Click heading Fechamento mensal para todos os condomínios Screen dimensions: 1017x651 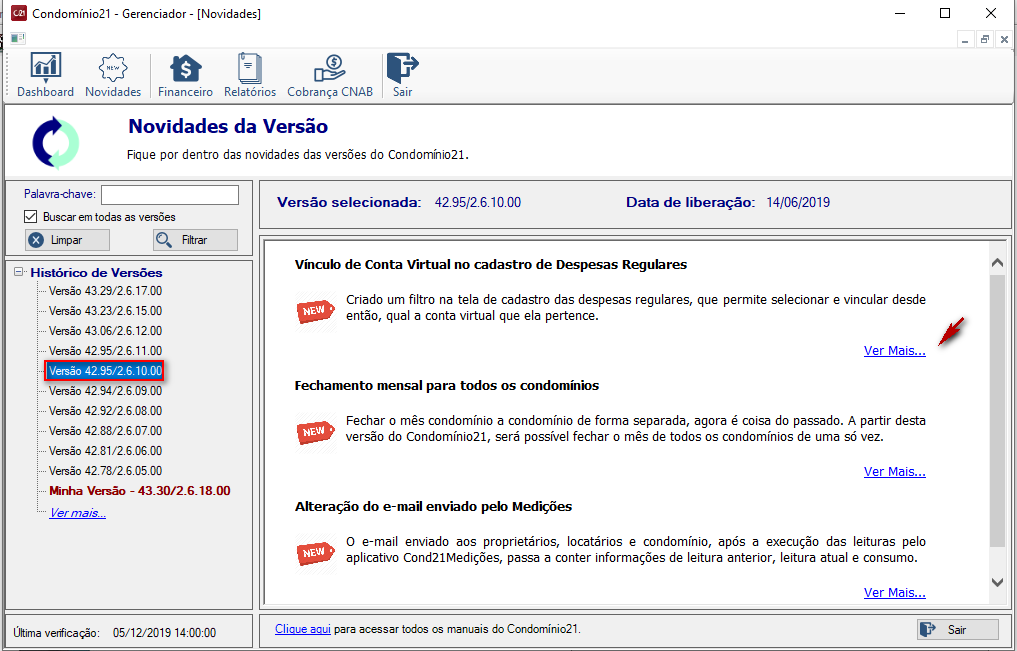(447, 386)
